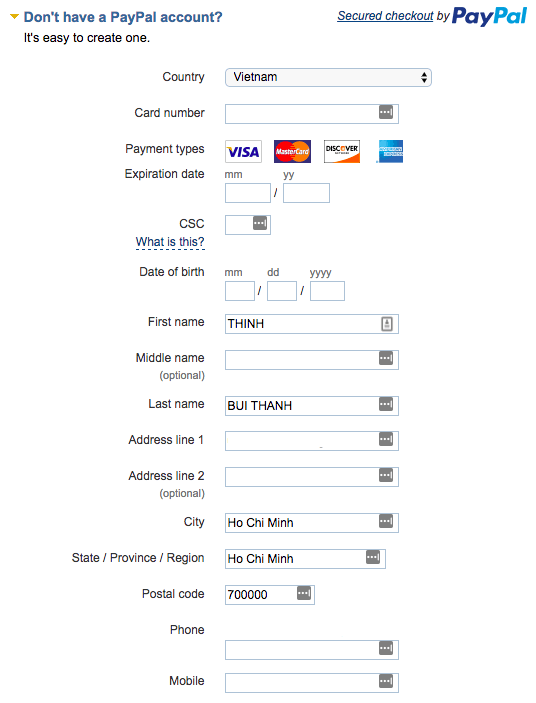Click autofill icon in CSC field
Screen dimensions: 536x703
pos(260,223)
